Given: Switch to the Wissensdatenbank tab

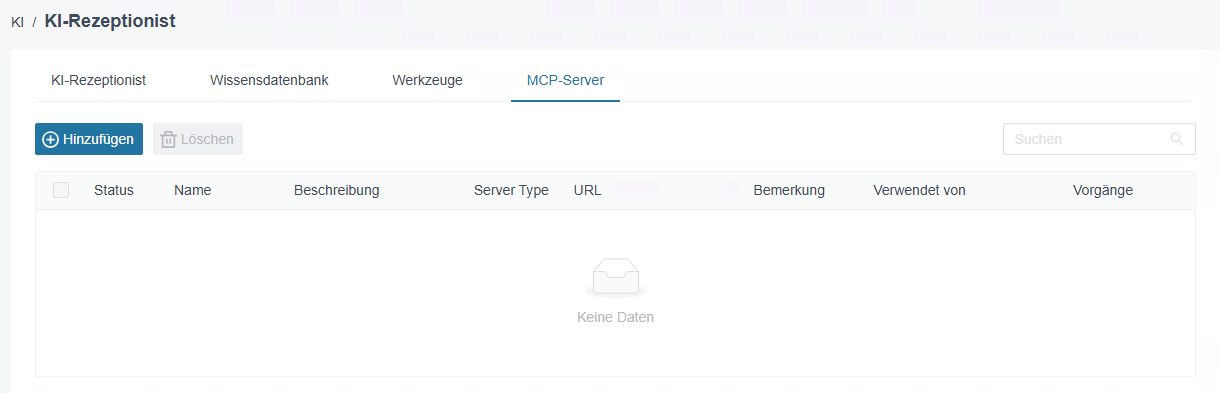Looking at the screenshot, I should point(269,80).
